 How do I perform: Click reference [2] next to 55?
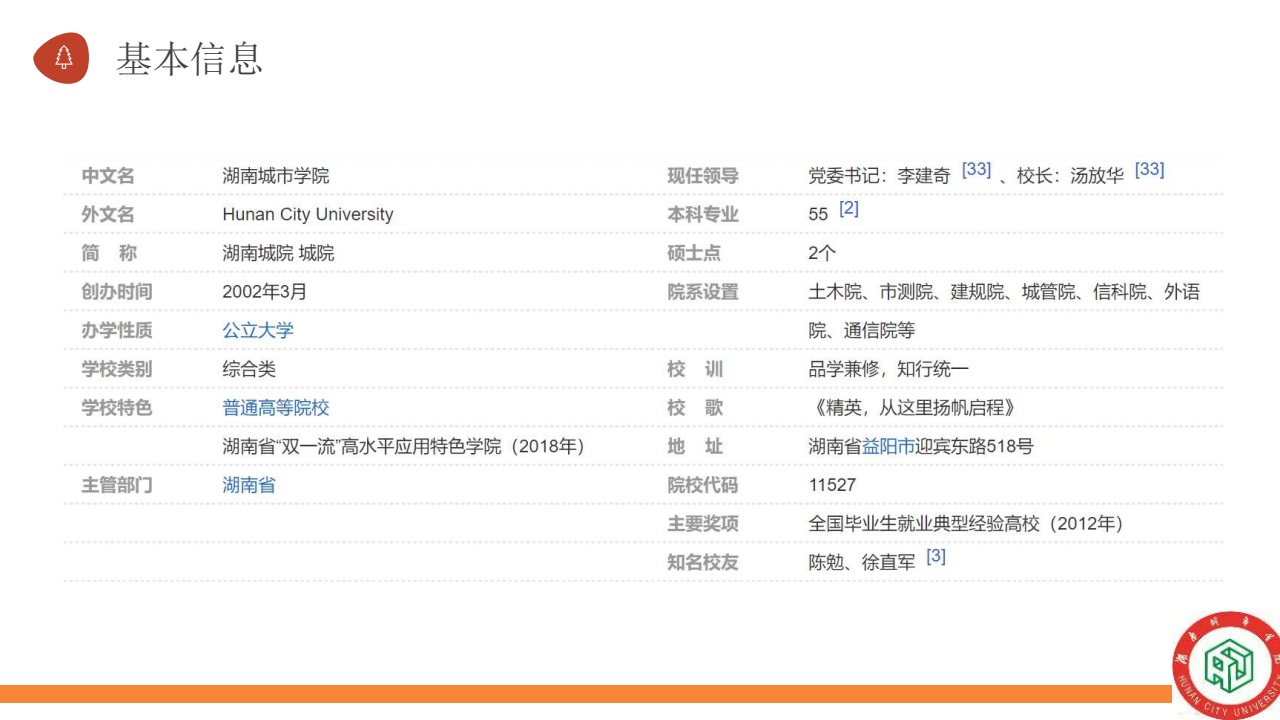pos(848,209)
